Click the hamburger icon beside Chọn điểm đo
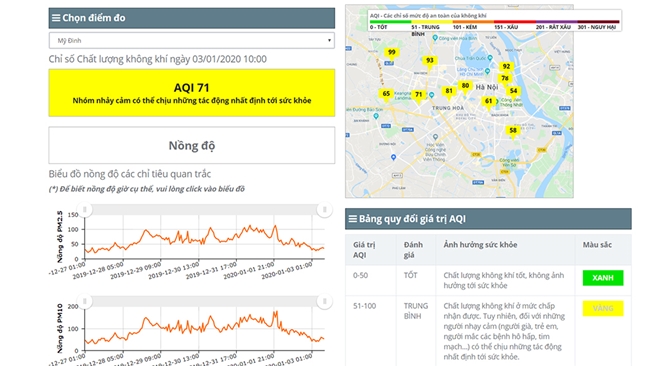Viewport: 660px width, 366px height. click(x=56, y=18)
